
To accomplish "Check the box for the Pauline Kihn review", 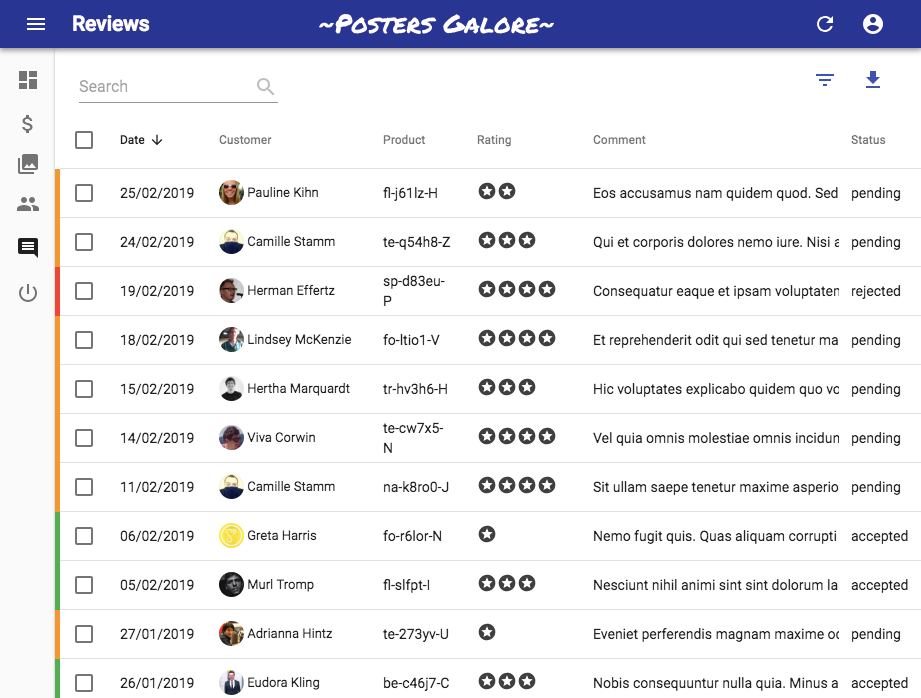I will pos(84,193).
